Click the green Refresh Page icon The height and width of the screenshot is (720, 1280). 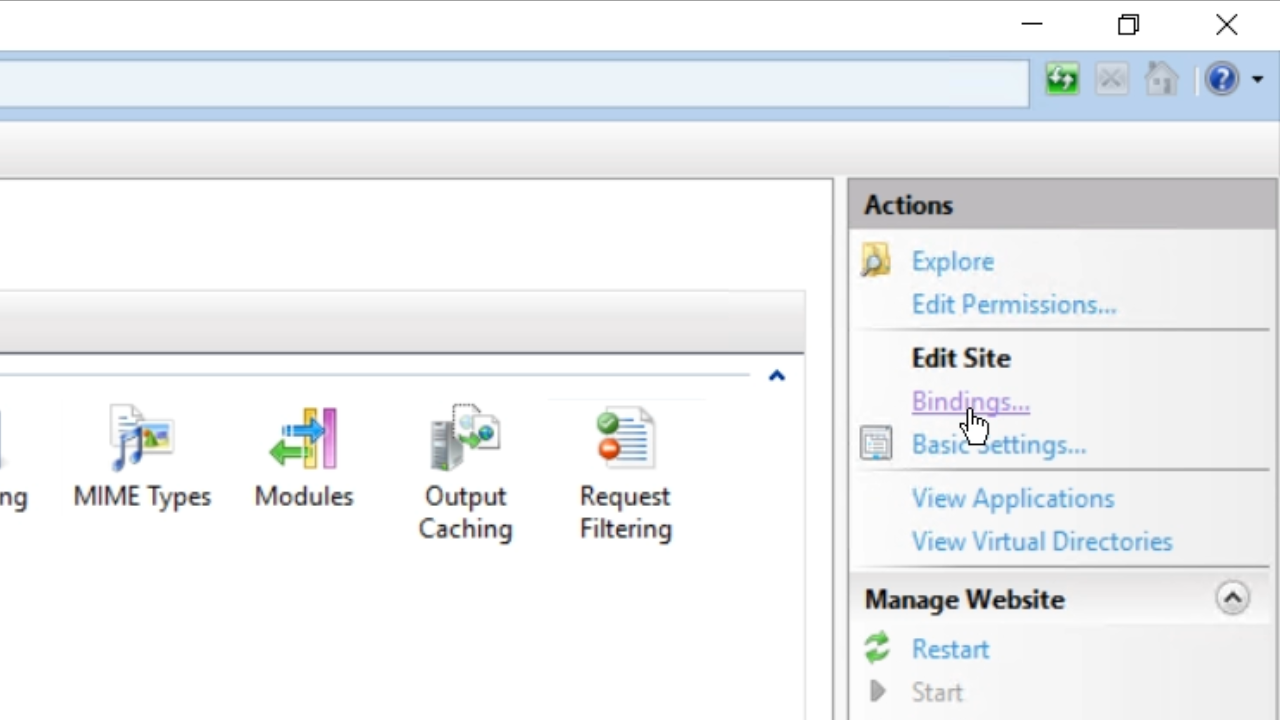tap(1062, 79)
